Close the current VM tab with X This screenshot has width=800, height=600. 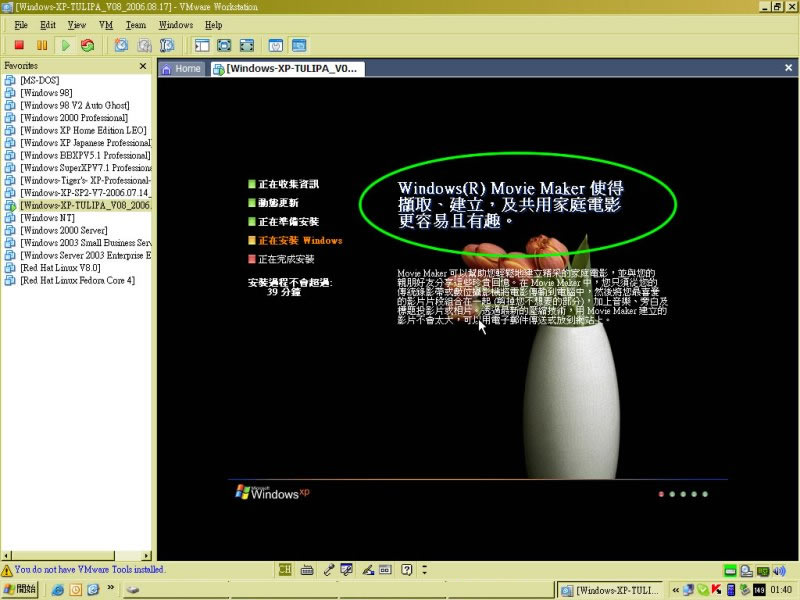point(788,67)
